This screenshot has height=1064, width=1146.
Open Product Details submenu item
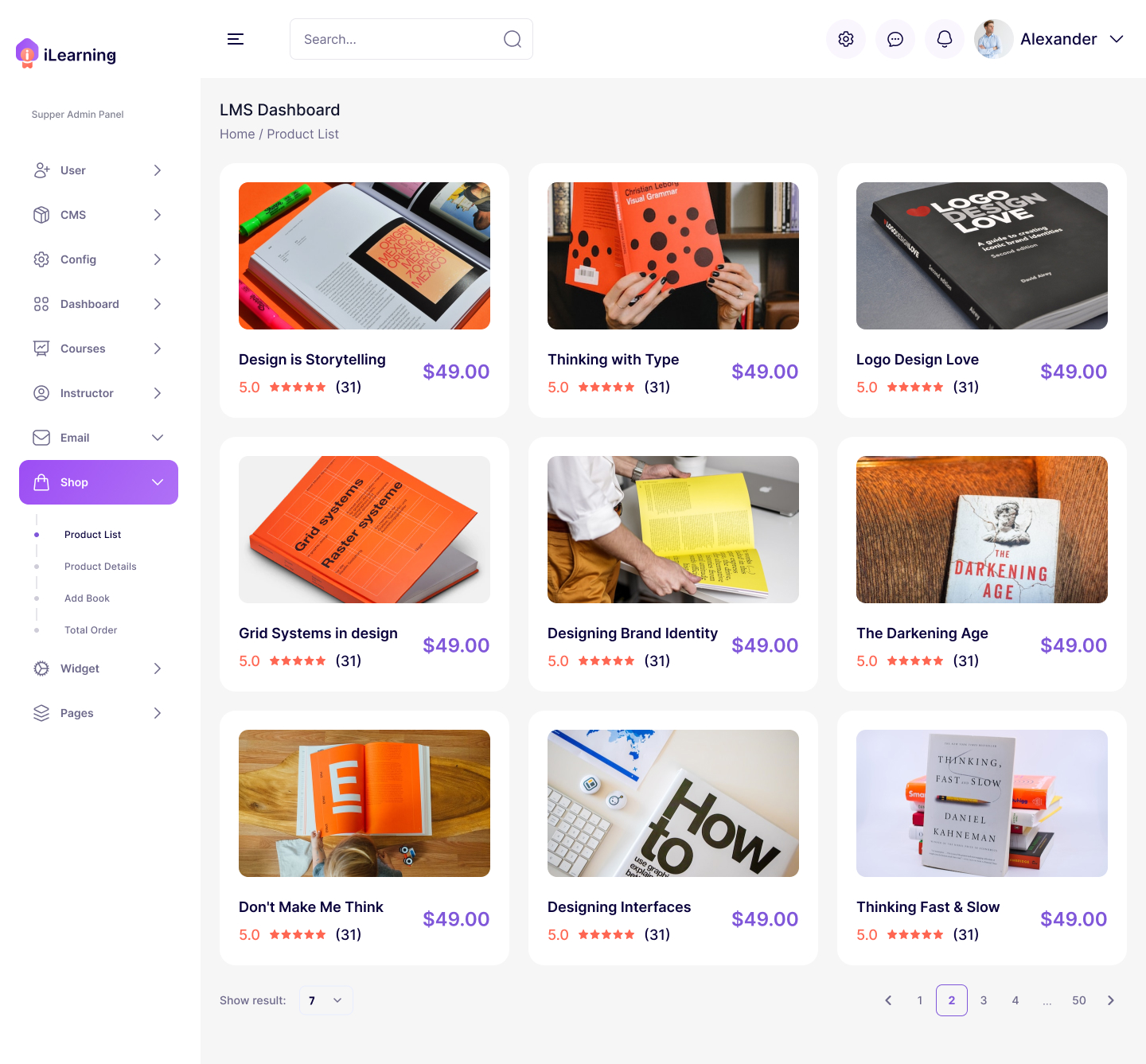100,567
